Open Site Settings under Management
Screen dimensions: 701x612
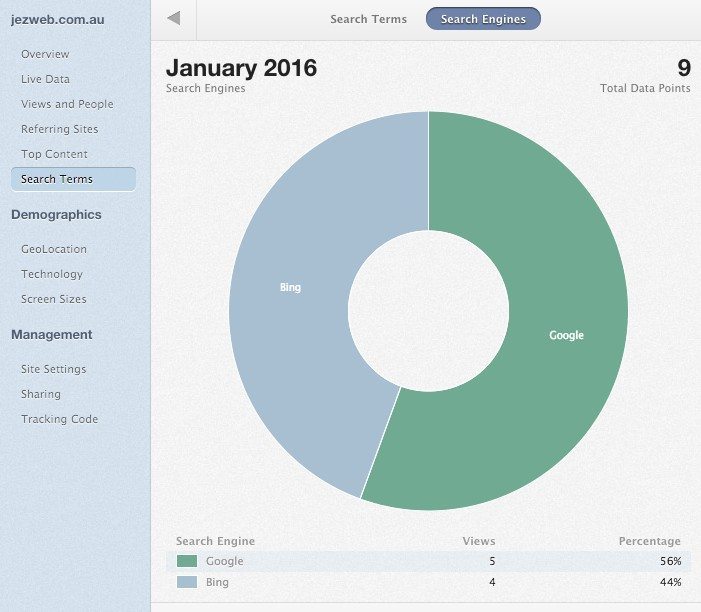54,369
